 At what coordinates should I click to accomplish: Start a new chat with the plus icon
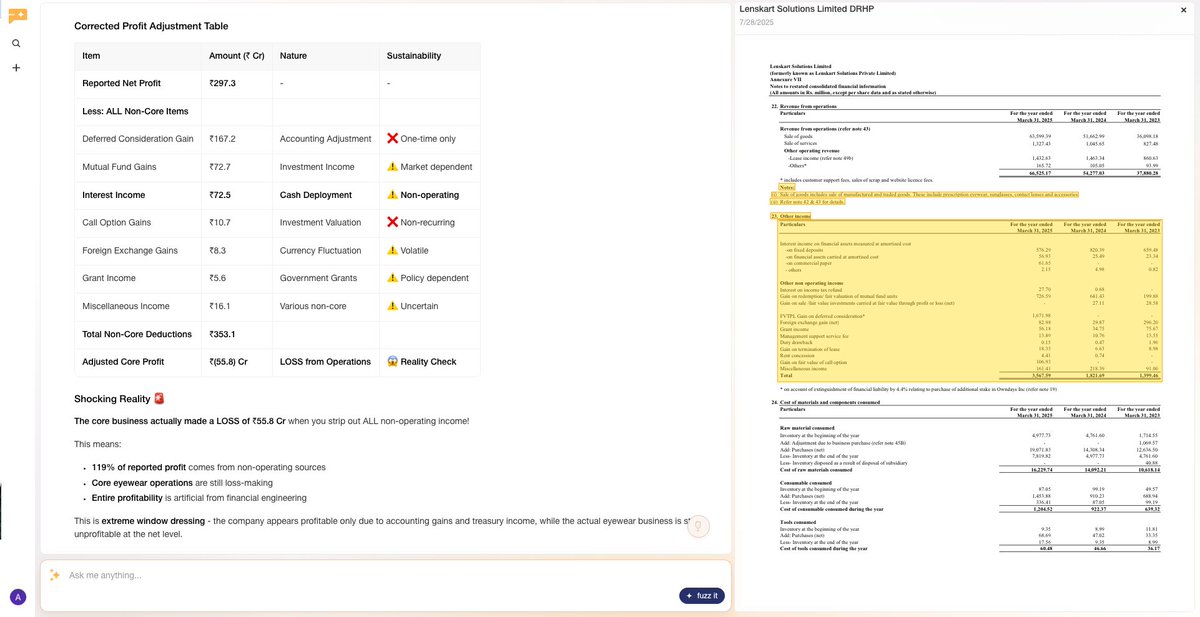click(17, 68)
